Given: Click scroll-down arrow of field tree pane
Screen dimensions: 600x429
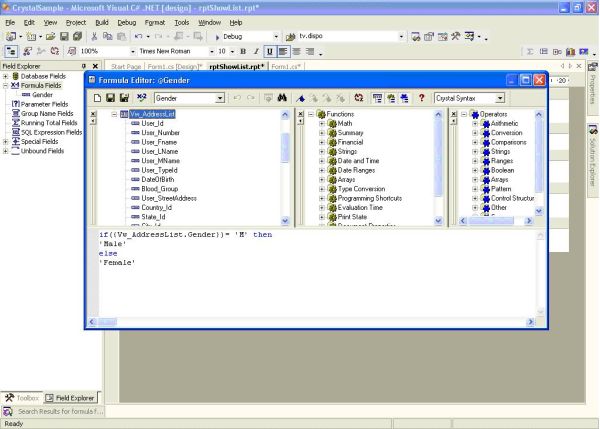Looking at the screenshot, I should click(x=285, y=221).
